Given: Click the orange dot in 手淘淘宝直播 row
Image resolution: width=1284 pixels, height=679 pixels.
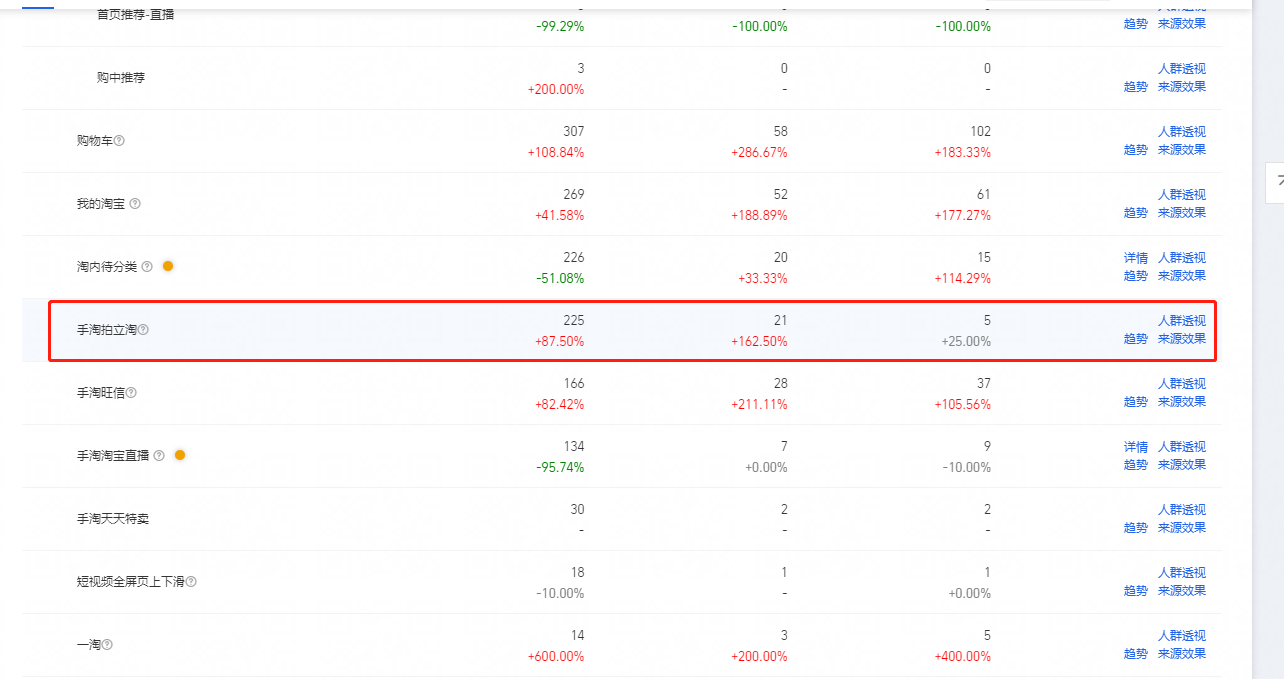Looking at the screenshot, I should coord(180,455).
